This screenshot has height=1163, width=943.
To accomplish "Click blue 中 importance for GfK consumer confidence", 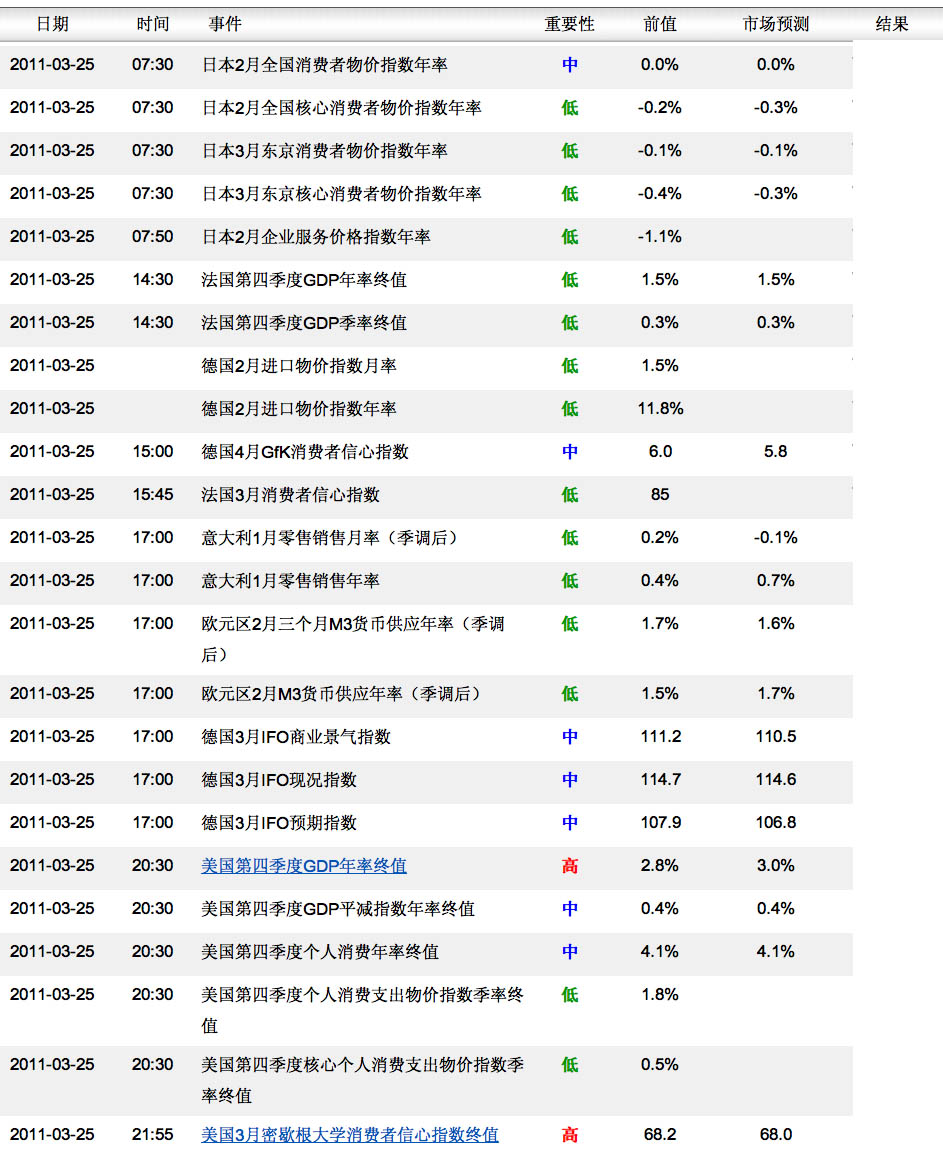I will [570, 452].
